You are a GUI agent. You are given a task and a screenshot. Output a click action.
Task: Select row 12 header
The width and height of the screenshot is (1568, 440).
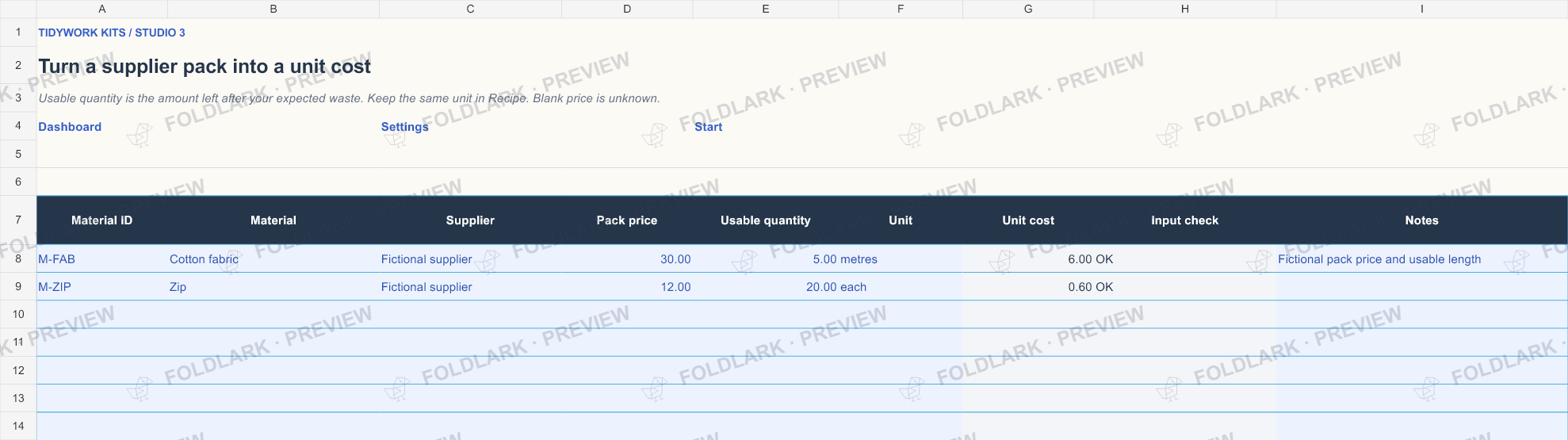pyautogui.click(x=18, y=370)
